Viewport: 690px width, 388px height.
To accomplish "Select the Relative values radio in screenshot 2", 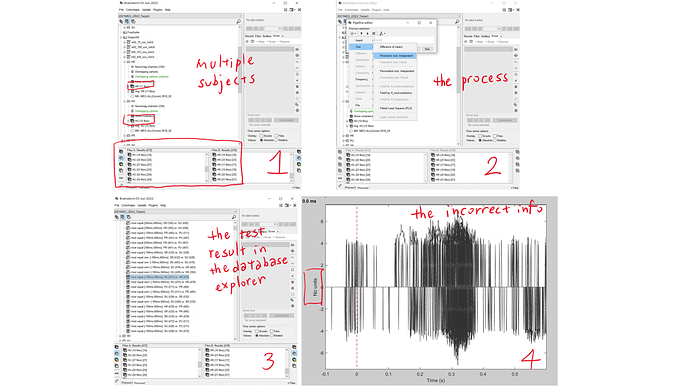I will click(x=496, y=140).
